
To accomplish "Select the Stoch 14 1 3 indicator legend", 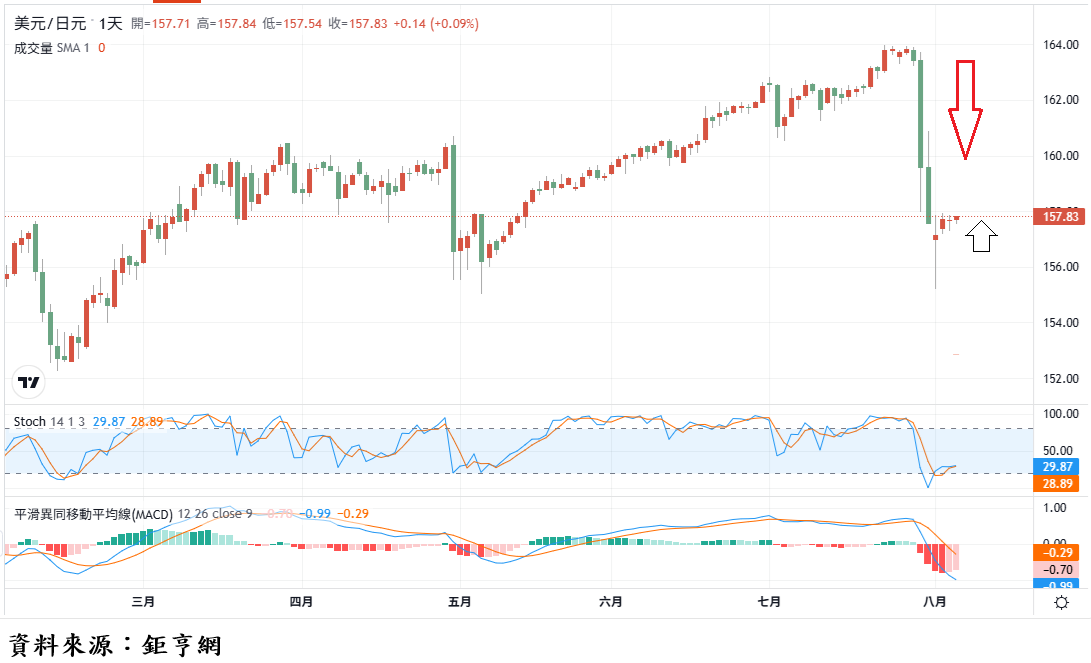I will pyautogui.click(x=49, y=422).
